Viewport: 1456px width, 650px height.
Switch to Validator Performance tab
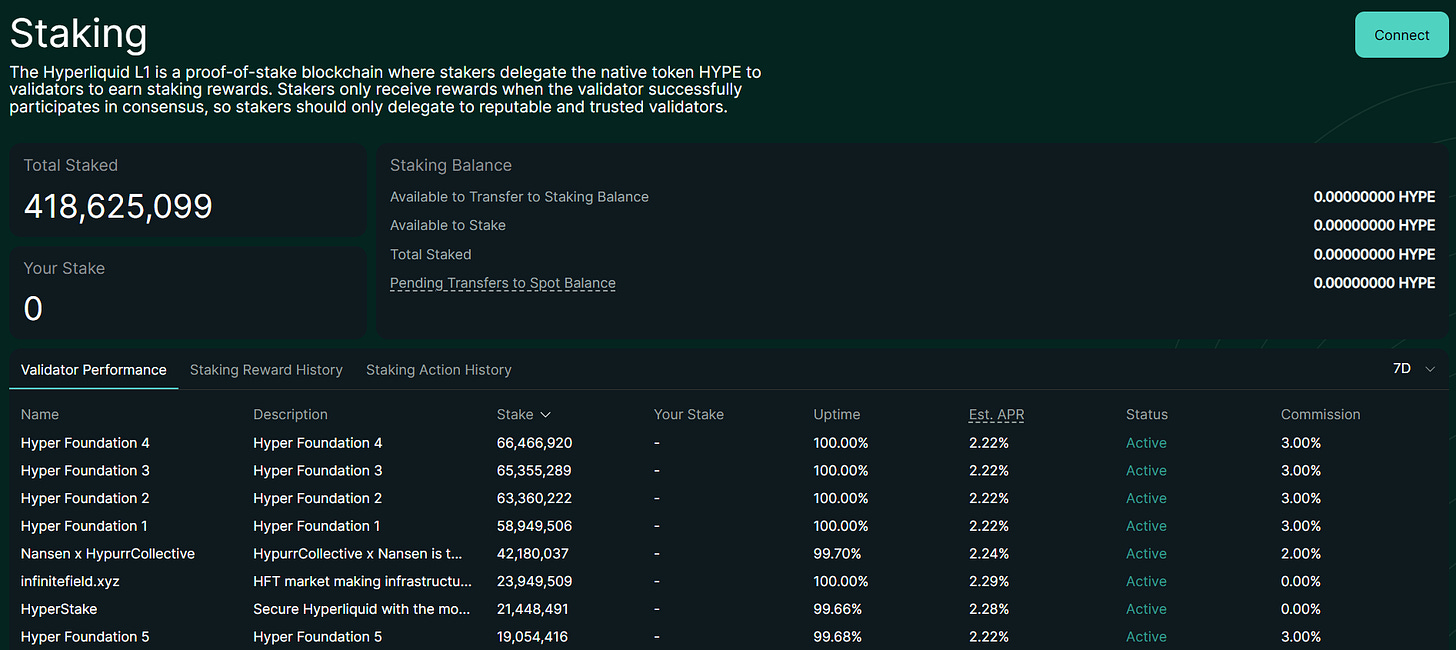94,370
